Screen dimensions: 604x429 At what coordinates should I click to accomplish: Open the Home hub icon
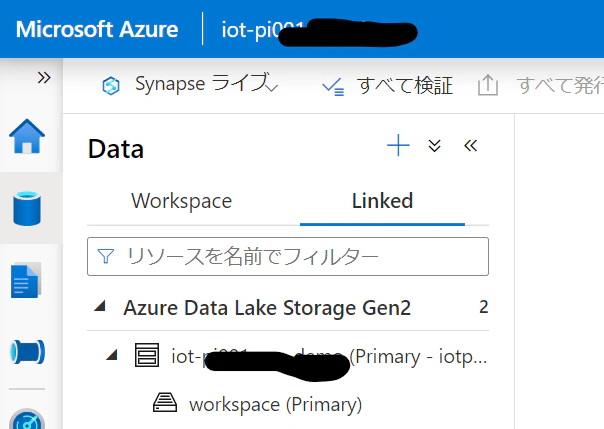(x=27, y=136)
